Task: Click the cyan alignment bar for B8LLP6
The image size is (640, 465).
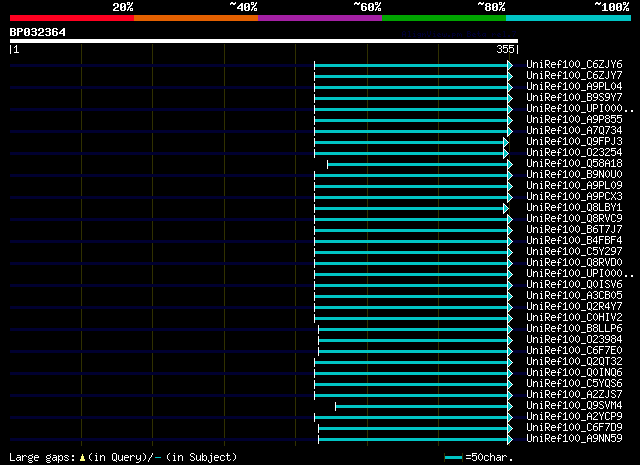Action: [413, 330]
